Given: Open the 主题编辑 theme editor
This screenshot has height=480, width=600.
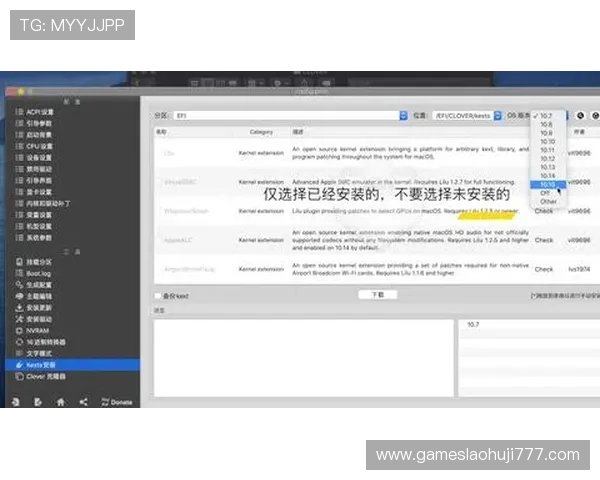Looking at the screenshot, I should [x=33, y=296].
